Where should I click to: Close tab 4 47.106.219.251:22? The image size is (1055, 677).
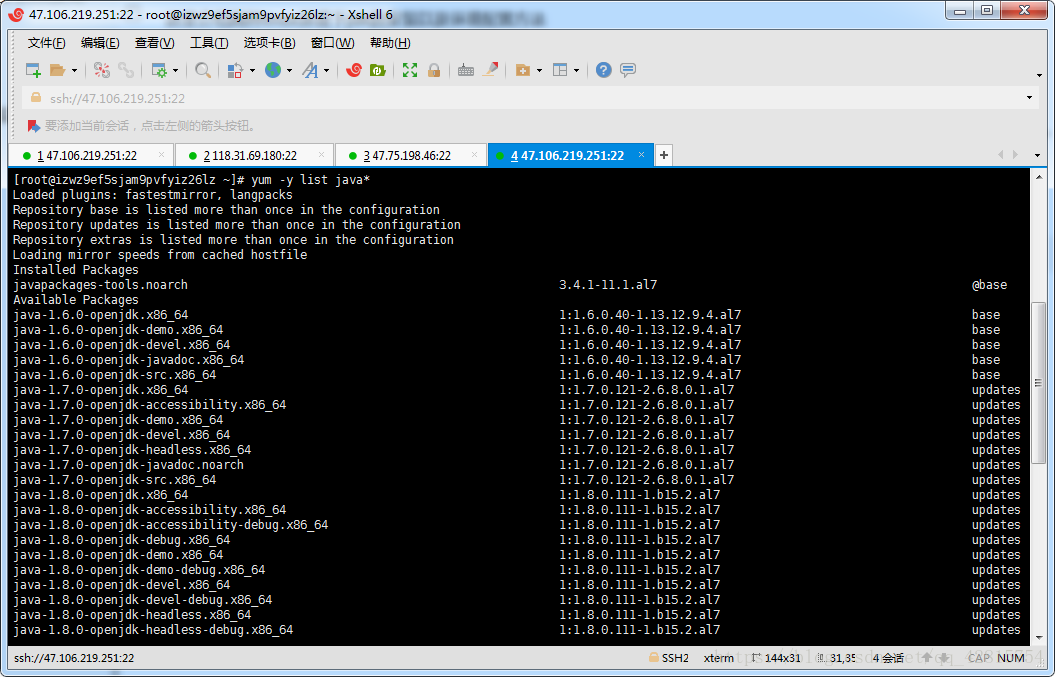(x=641, y=155)
